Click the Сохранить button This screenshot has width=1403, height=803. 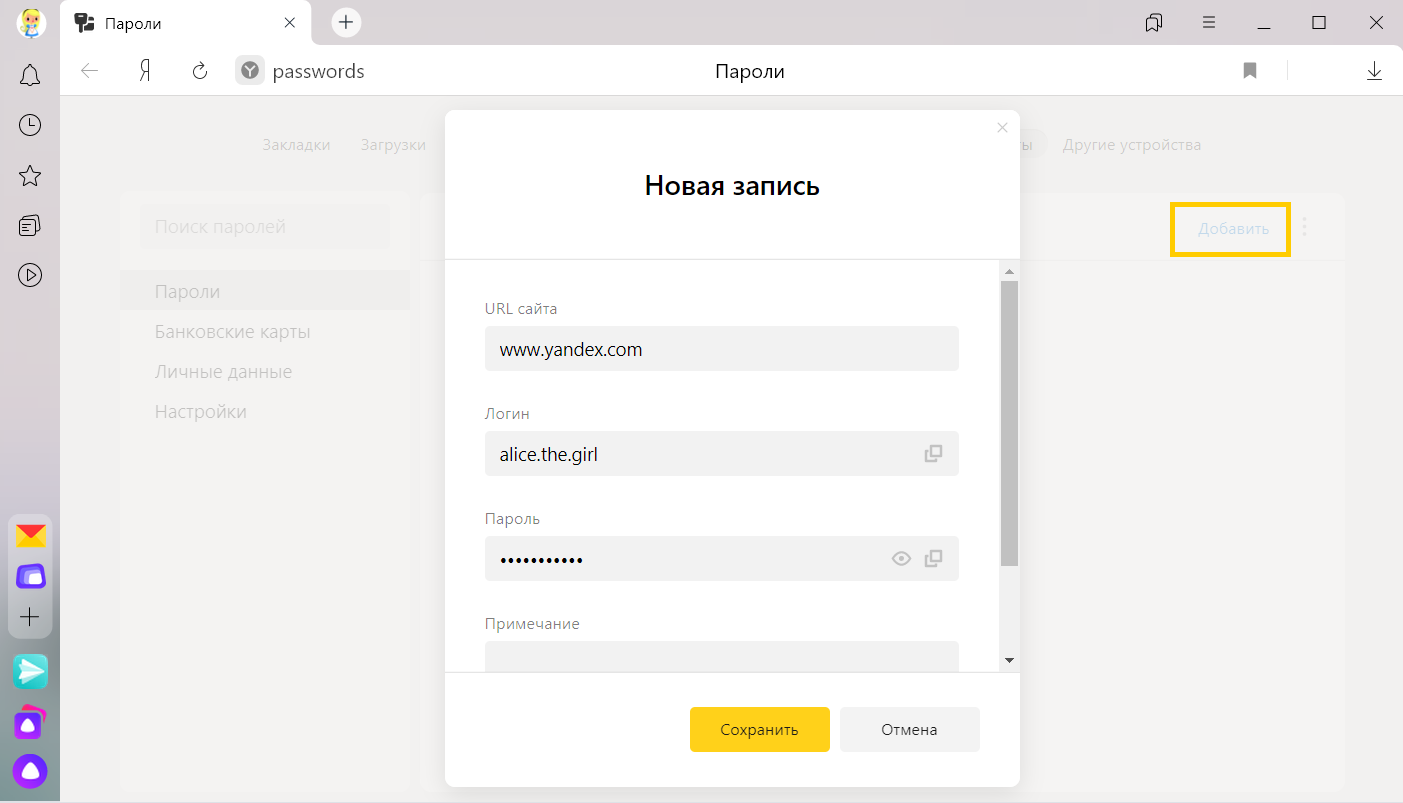[760, 729]
